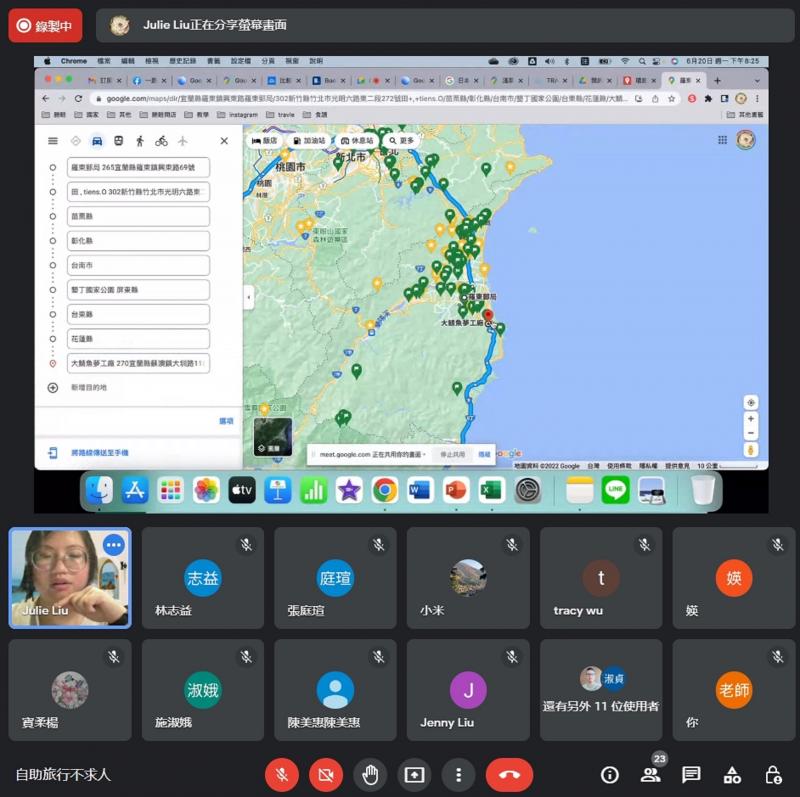Select walking mode icon in Maps directions

pos(140,141)
